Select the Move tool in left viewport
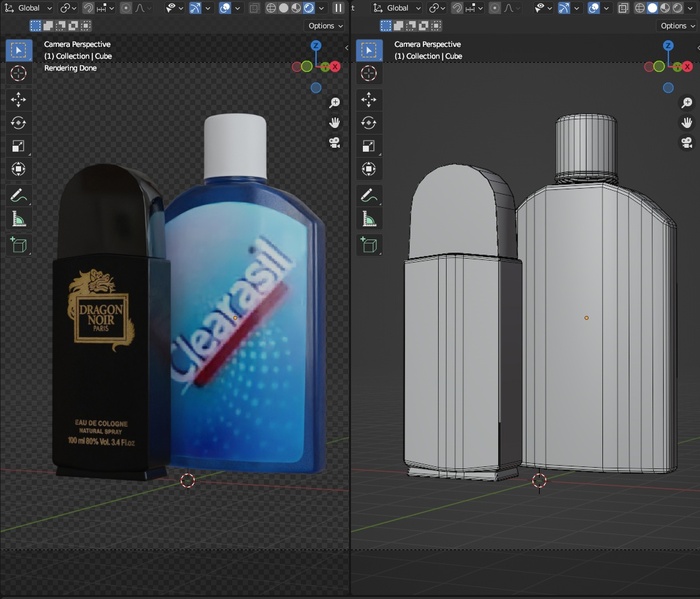The width and height of the screenshot is (700, 599). point(18,99)
